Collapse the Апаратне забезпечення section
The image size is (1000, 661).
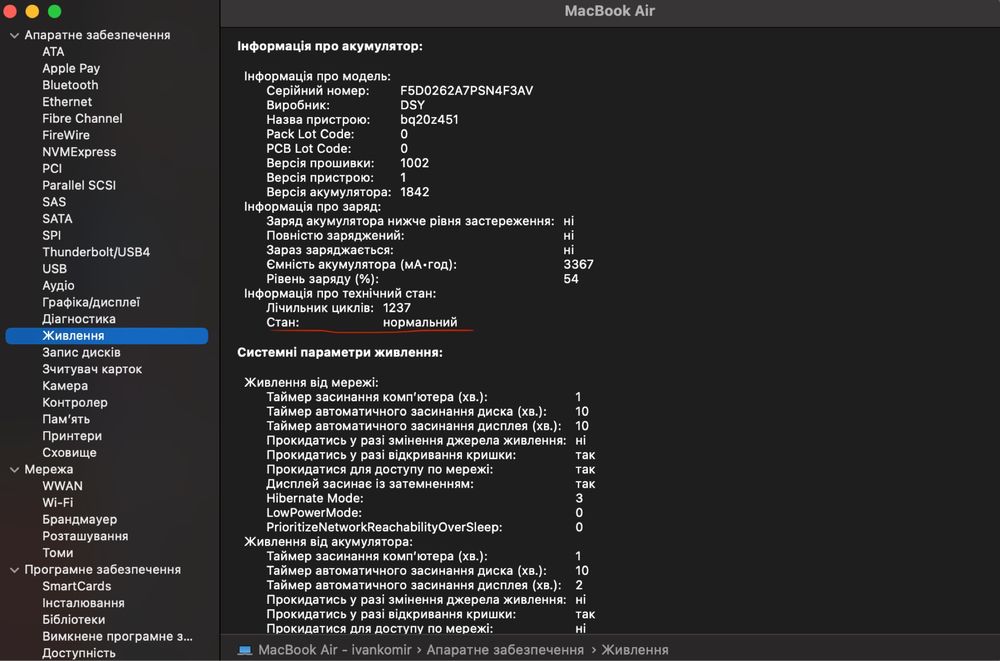(14, 36)
